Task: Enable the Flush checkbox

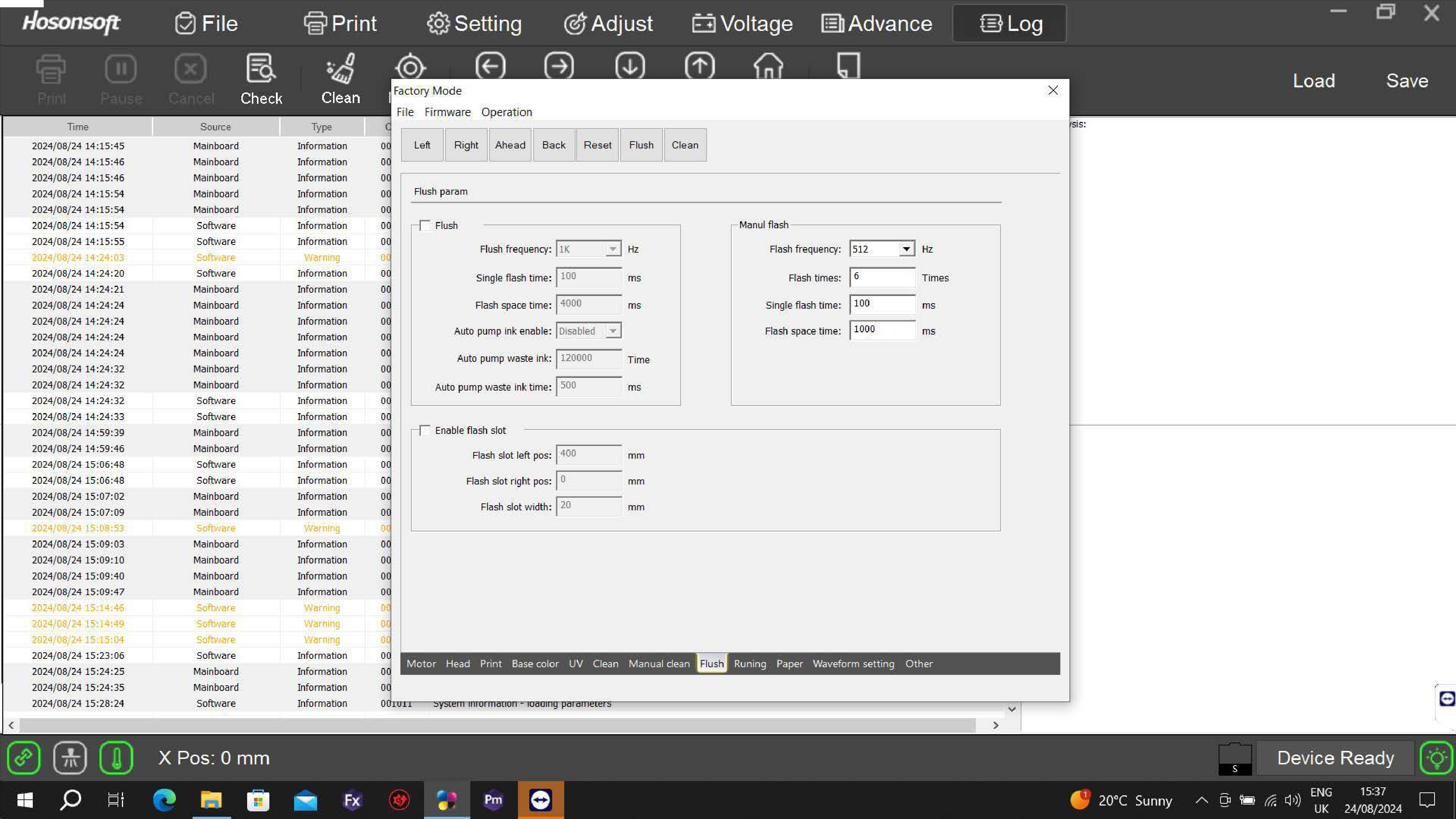Action: point(425,226)
